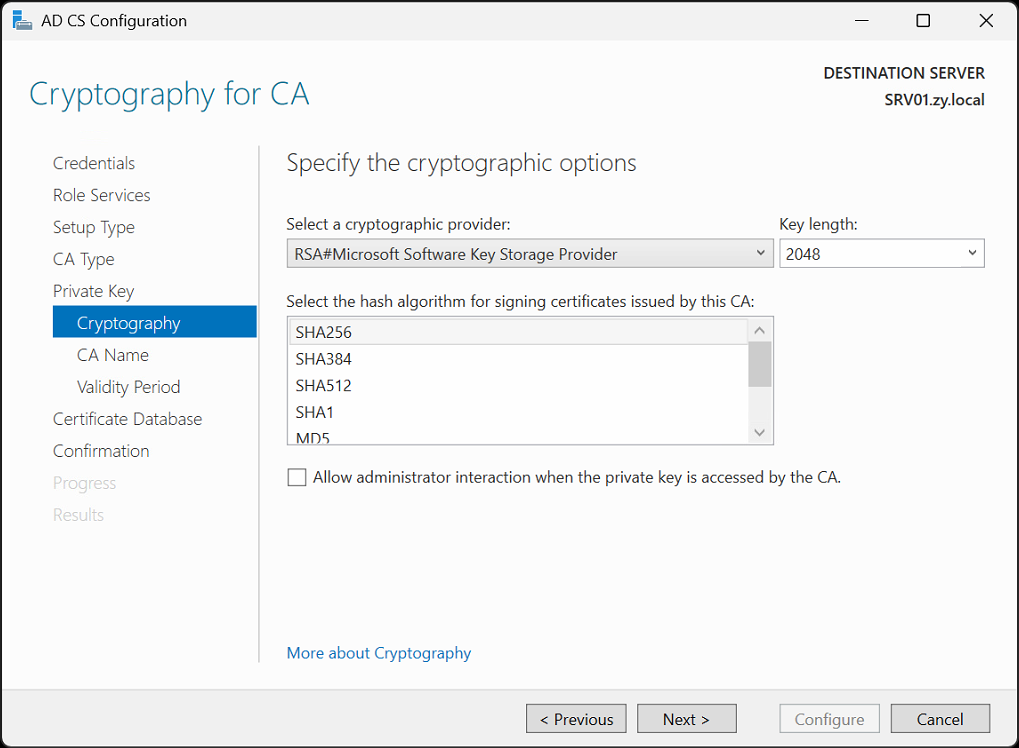The height and width of the screenshot is (748, 1019).
Task: Go back with the Previous button
Action: 576,719
